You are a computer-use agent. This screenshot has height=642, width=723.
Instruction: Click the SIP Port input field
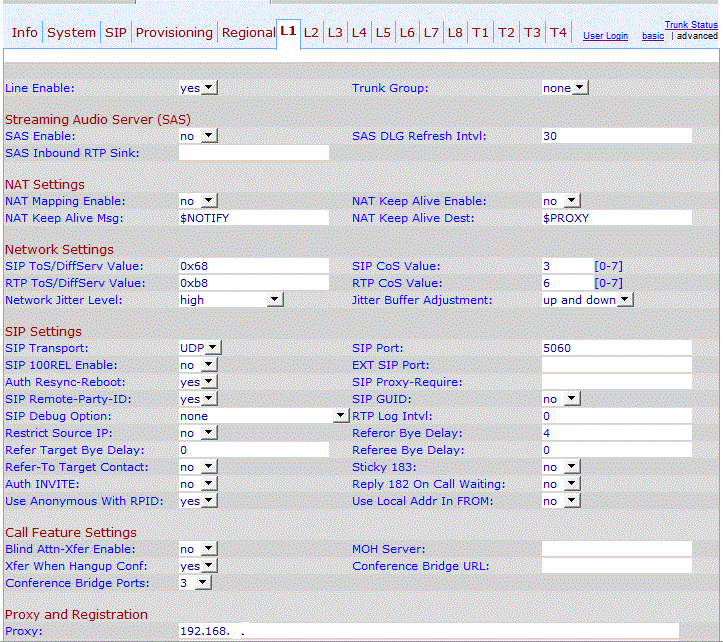(x=616, y=348)
